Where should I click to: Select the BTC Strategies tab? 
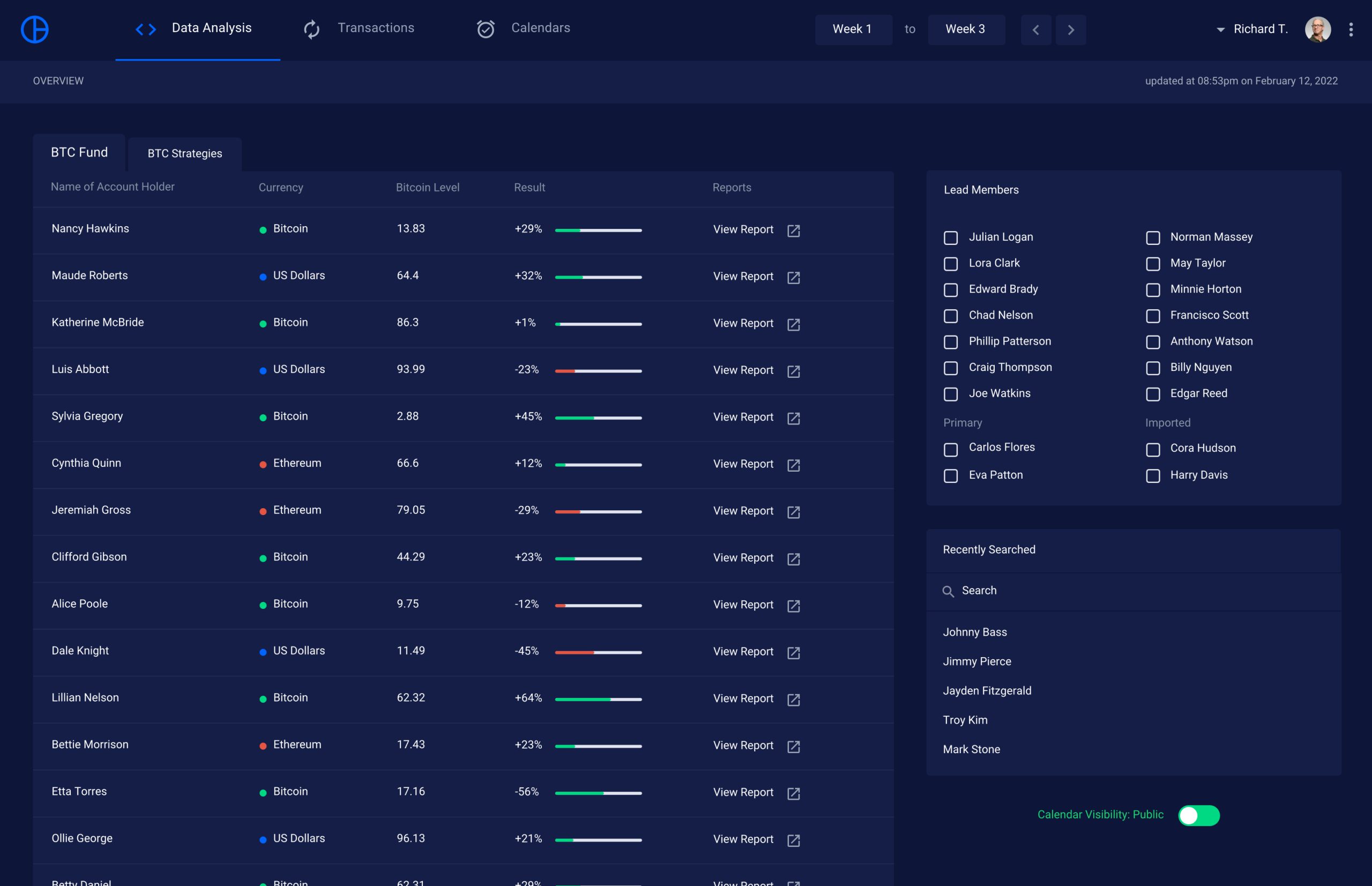tap(185, 154)
